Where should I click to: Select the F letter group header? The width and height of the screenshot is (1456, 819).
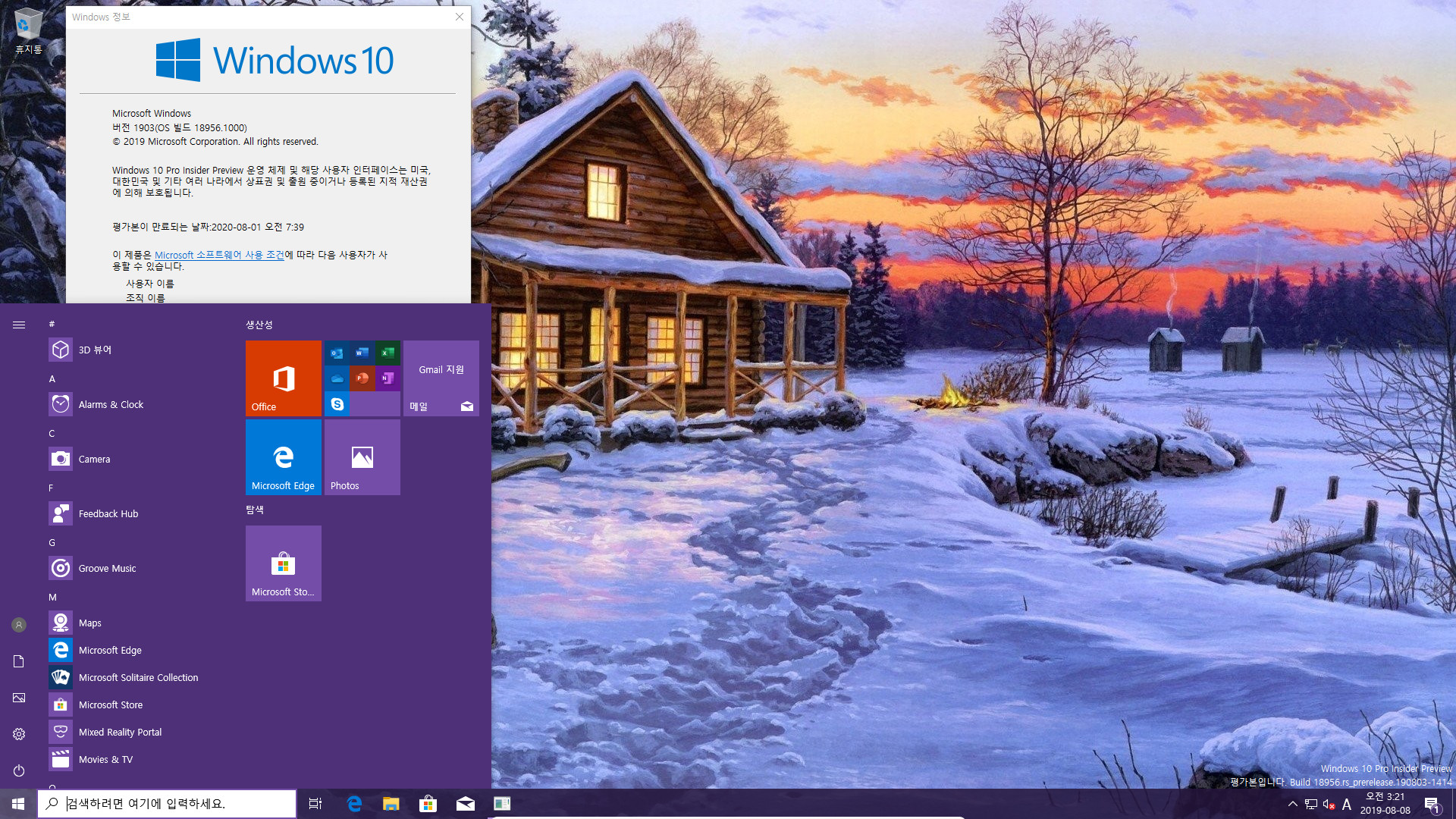(x=51, y=488)
